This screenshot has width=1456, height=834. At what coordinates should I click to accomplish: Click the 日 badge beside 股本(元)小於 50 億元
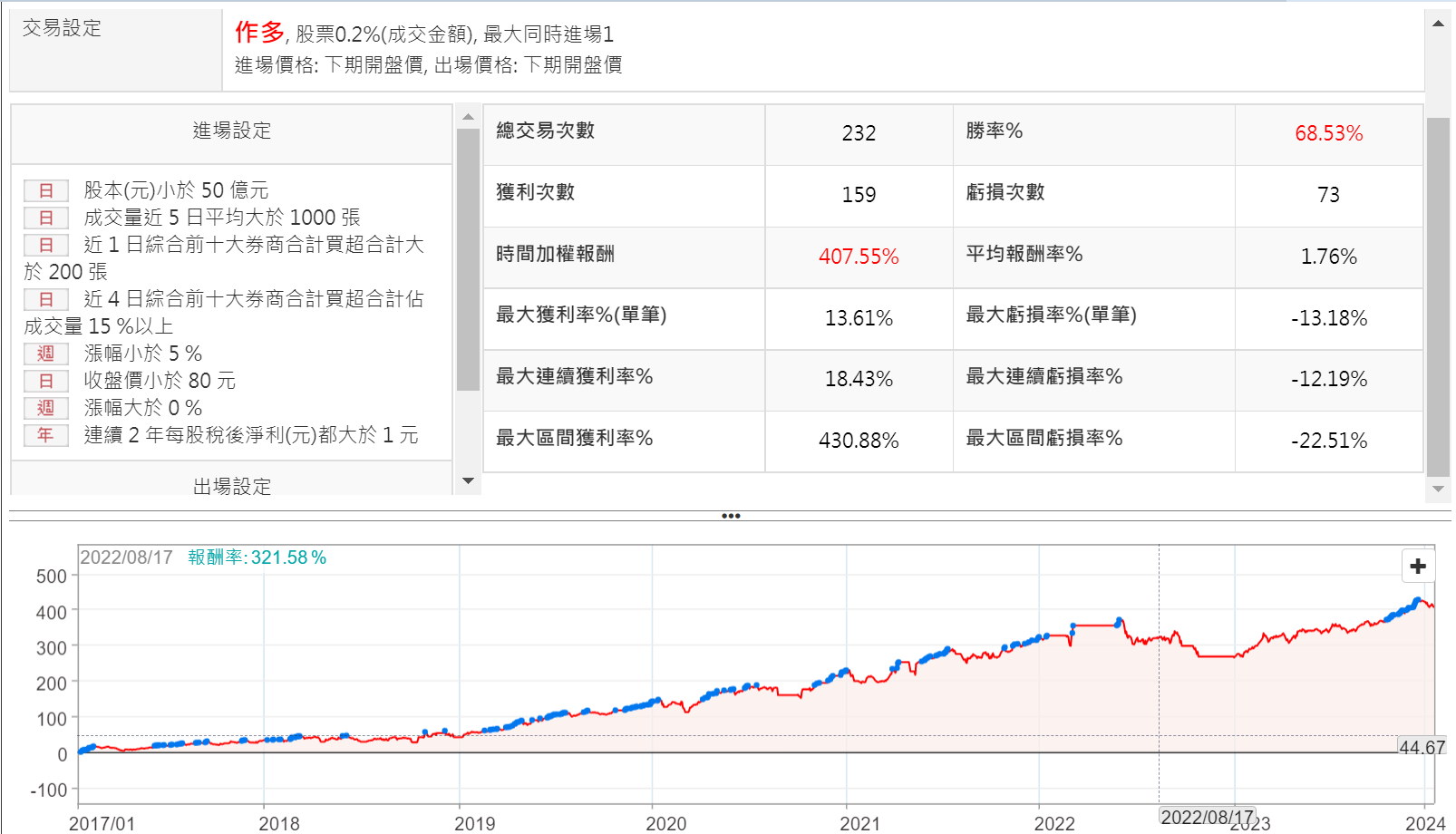coord(45,190)
